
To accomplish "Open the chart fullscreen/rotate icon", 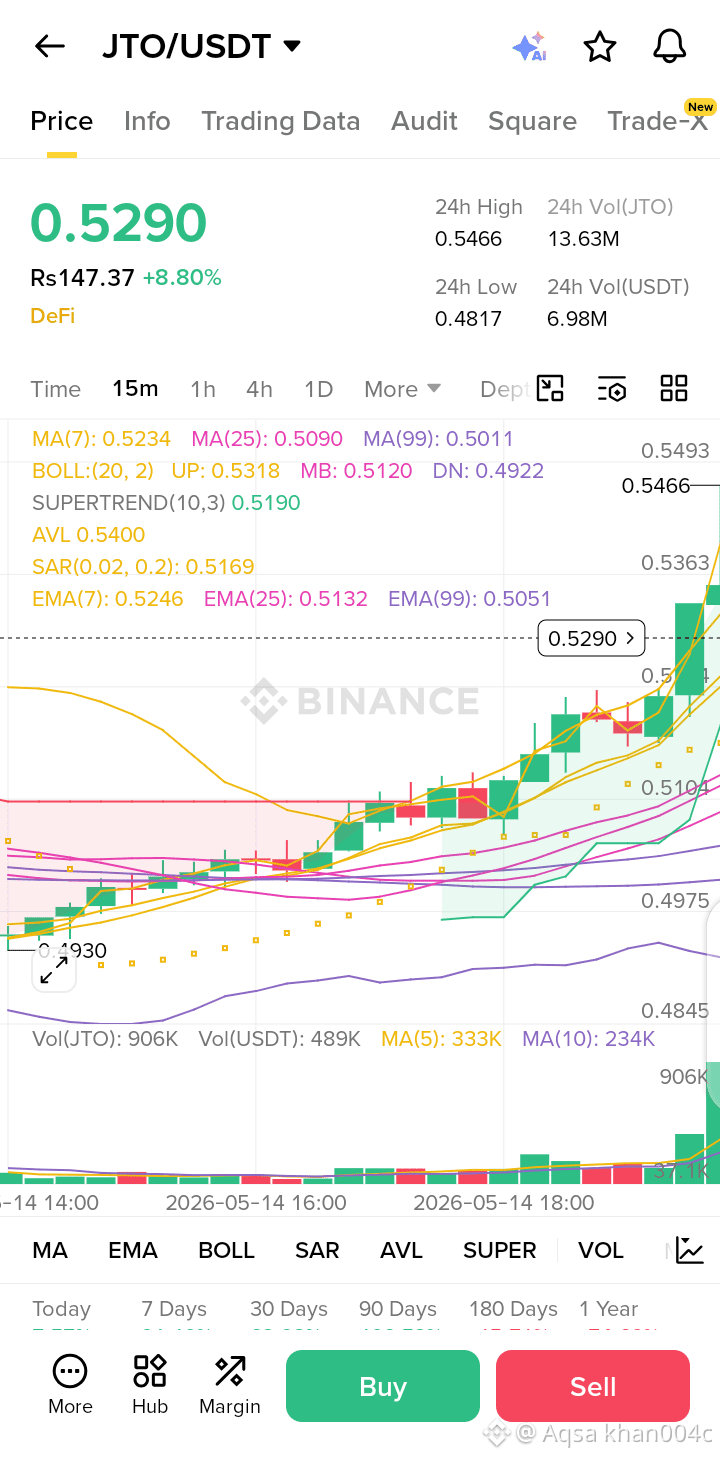I will pos(550,389).
